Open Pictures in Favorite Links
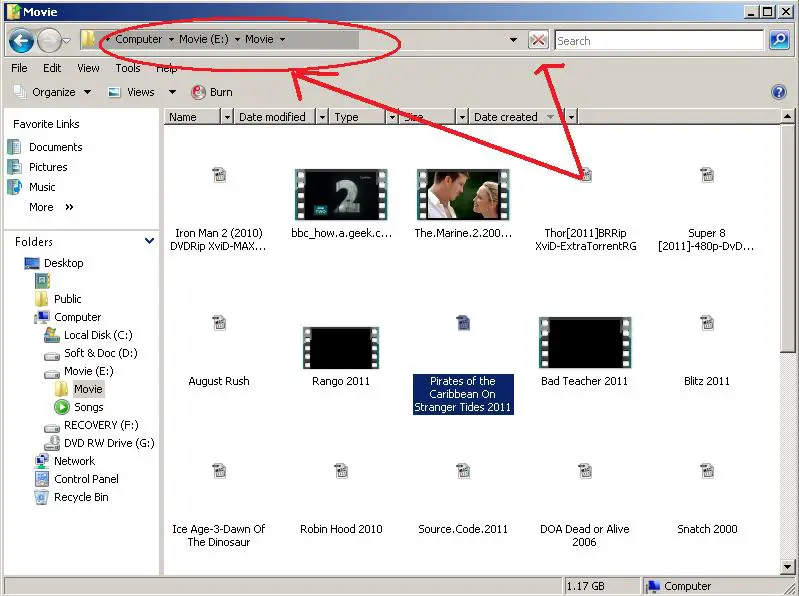799x596 pixels. coord(48,167)
